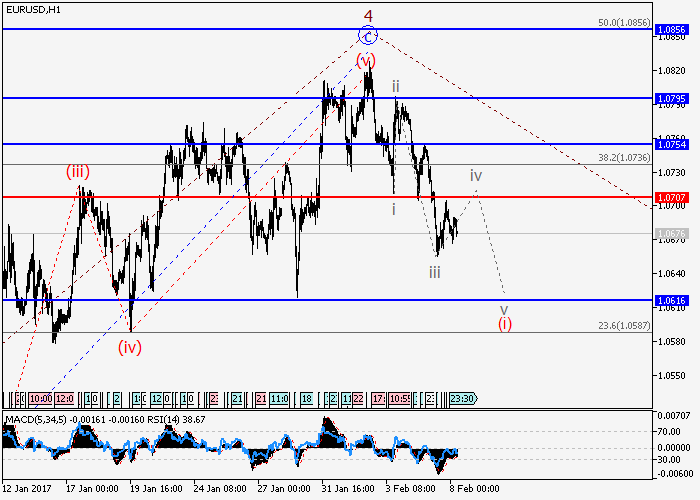Click the 1.0820 price axis value
Screen dimensions: 700x500
click(x=671, y=71)
